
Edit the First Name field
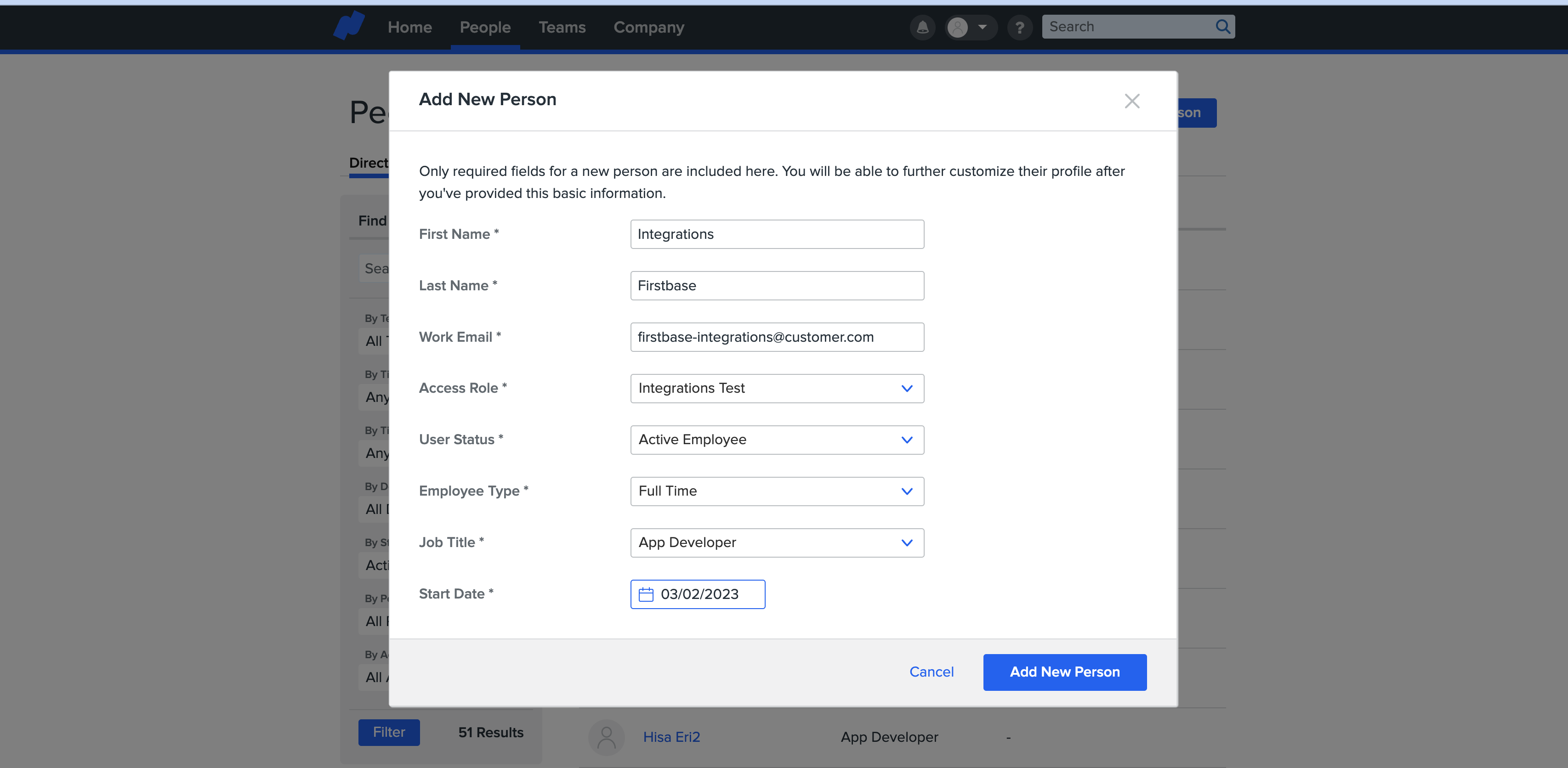pyautogui.click(x=777, y=234)
